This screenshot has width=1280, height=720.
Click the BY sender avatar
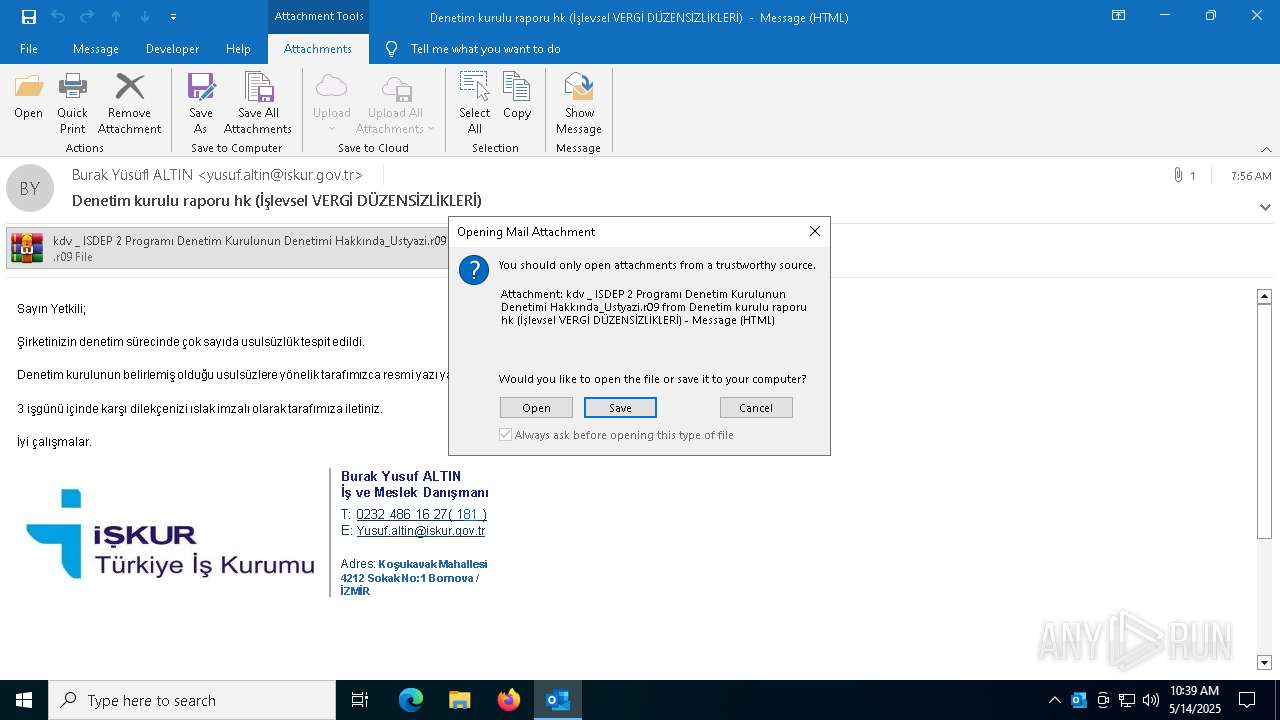point(30,188)
